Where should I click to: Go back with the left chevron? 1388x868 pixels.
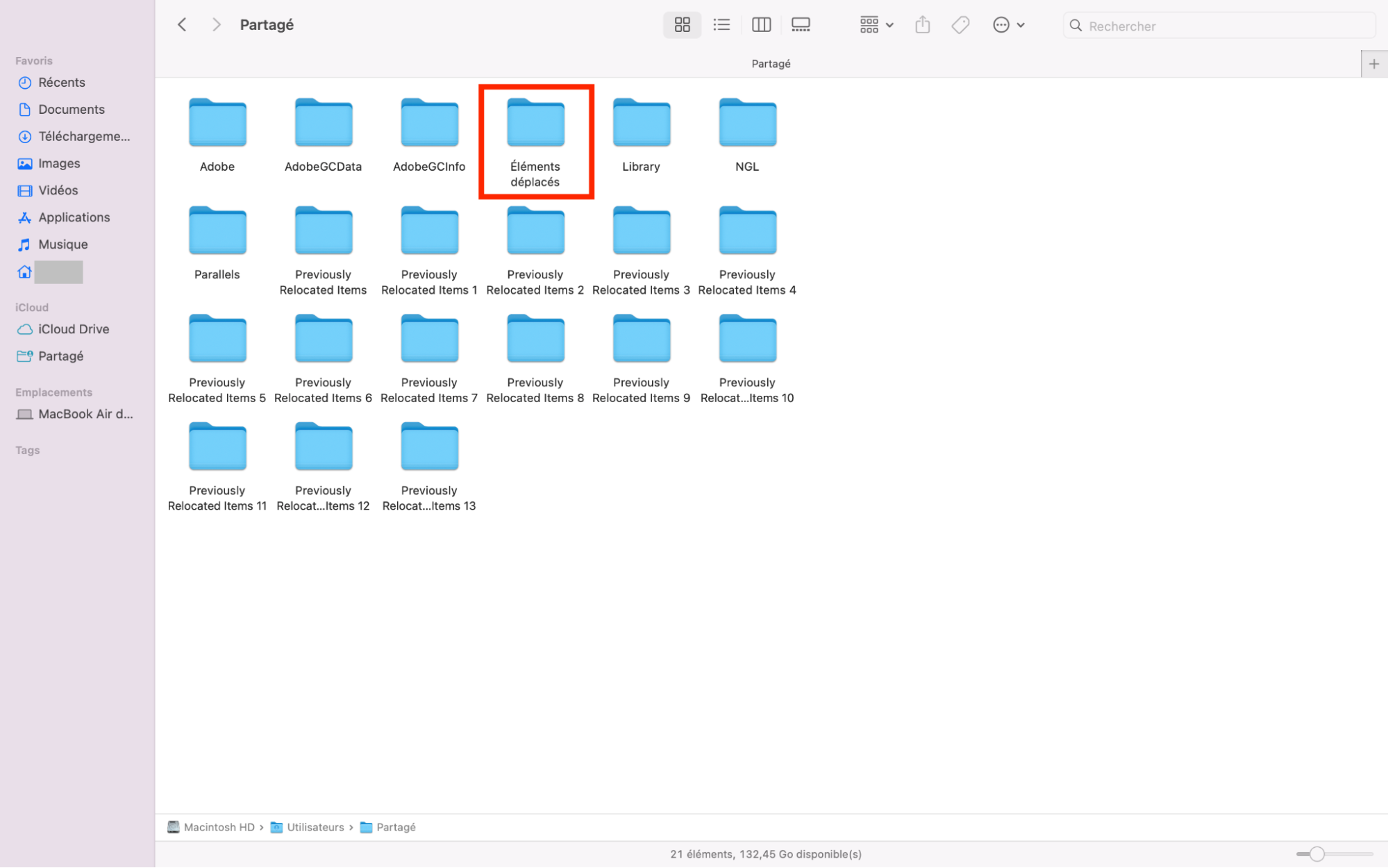coord(182,25)
